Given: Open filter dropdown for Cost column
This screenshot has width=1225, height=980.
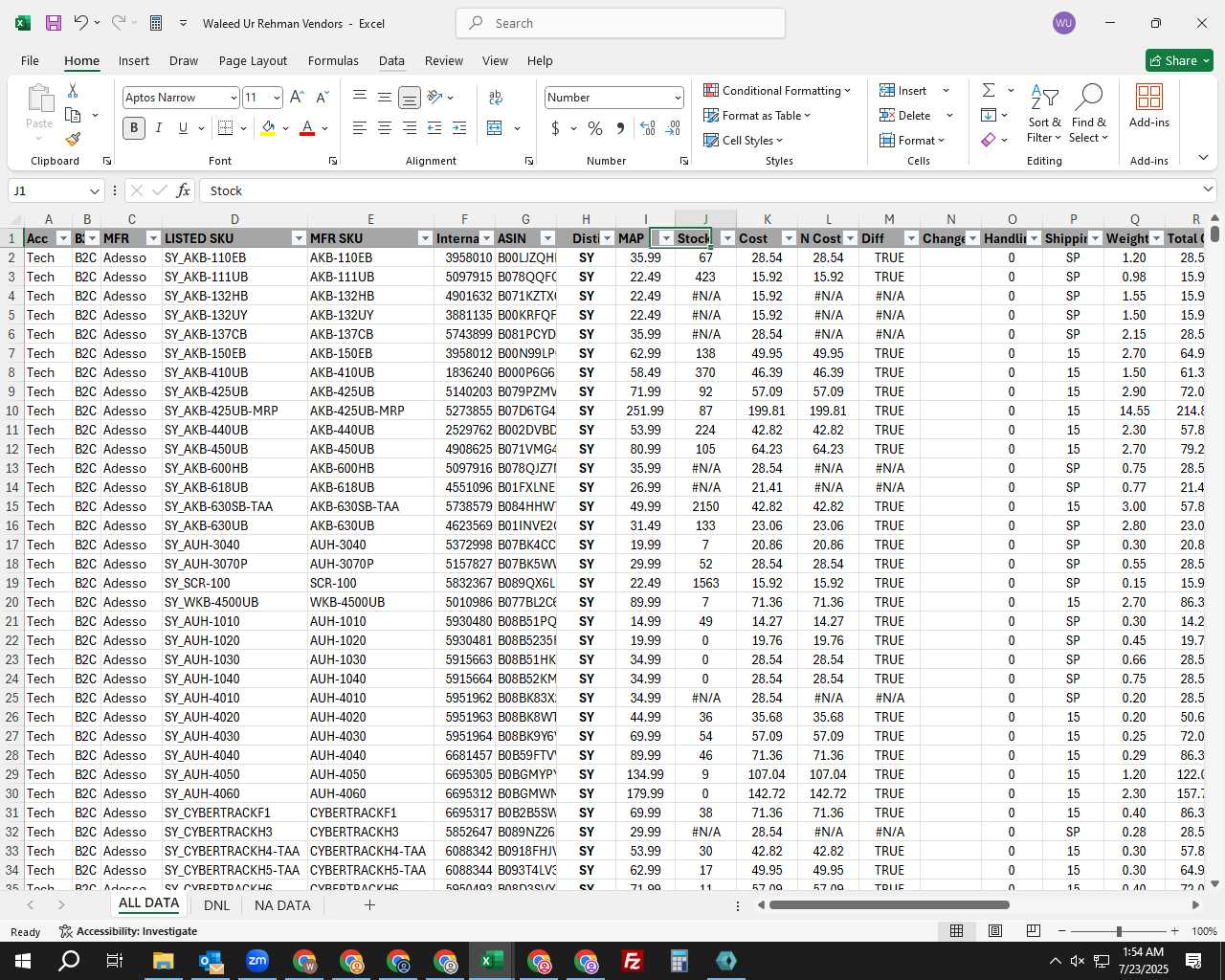Looking at the screenshot, I should click(789, 238).
